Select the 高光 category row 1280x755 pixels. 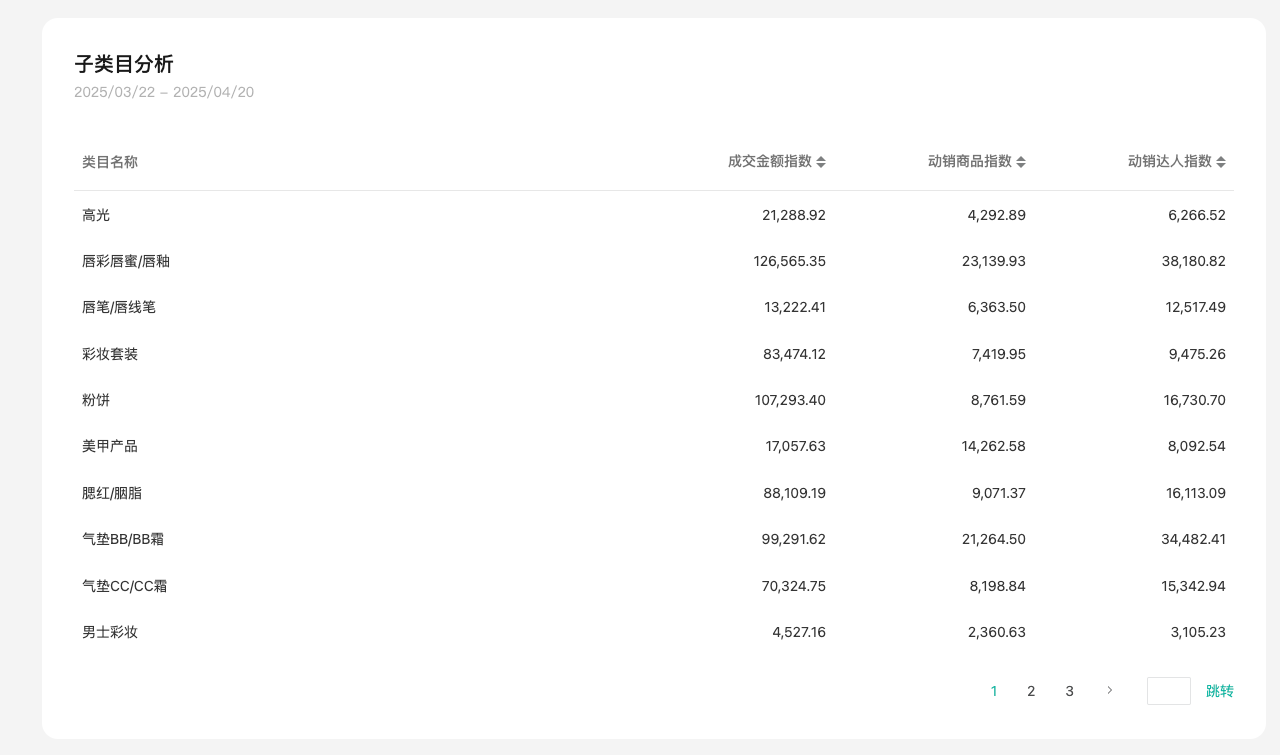click(x=96, y=215)
